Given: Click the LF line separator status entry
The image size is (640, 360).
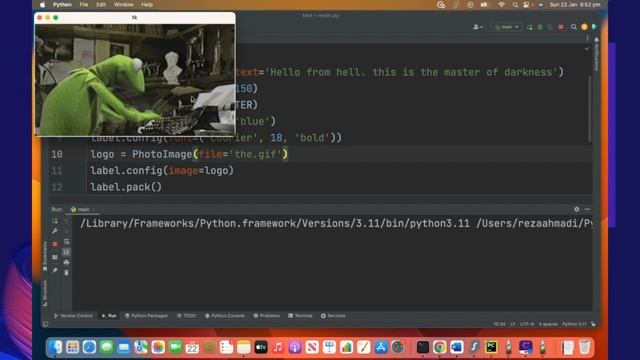Looking at the screenshot, I should (x=512, y=324).
